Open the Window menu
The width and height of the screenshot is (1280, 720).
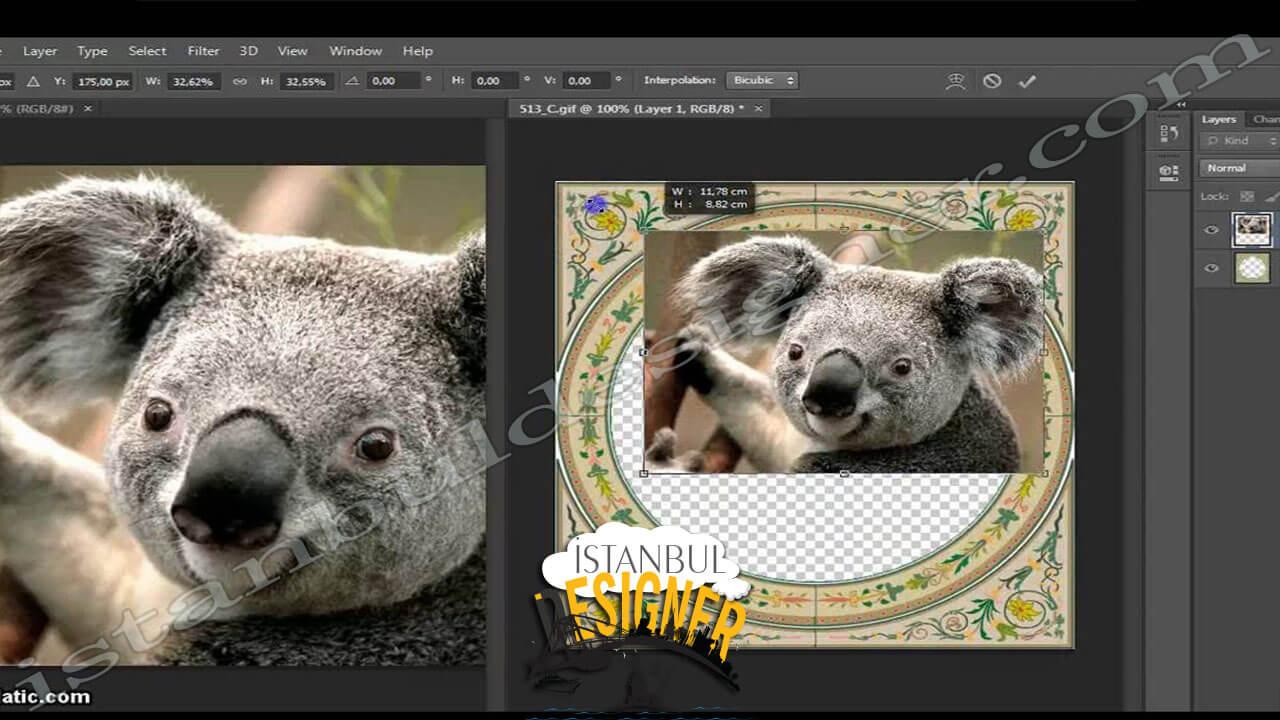tap(355, 51)
